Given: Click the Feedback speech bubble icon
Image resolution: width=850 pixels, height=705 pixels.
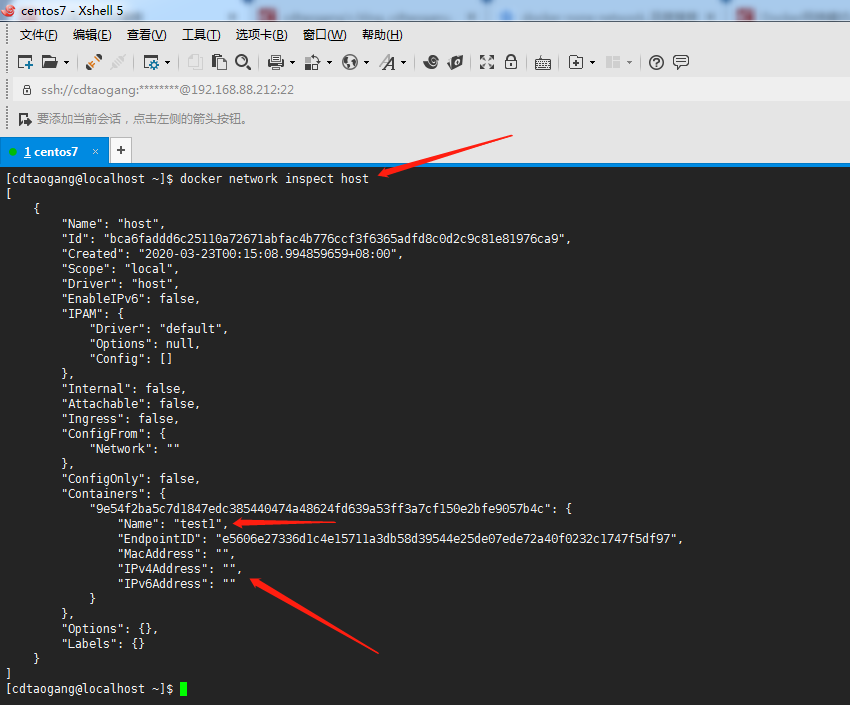Looking at the screenshot, I should (x=680, y=62).
